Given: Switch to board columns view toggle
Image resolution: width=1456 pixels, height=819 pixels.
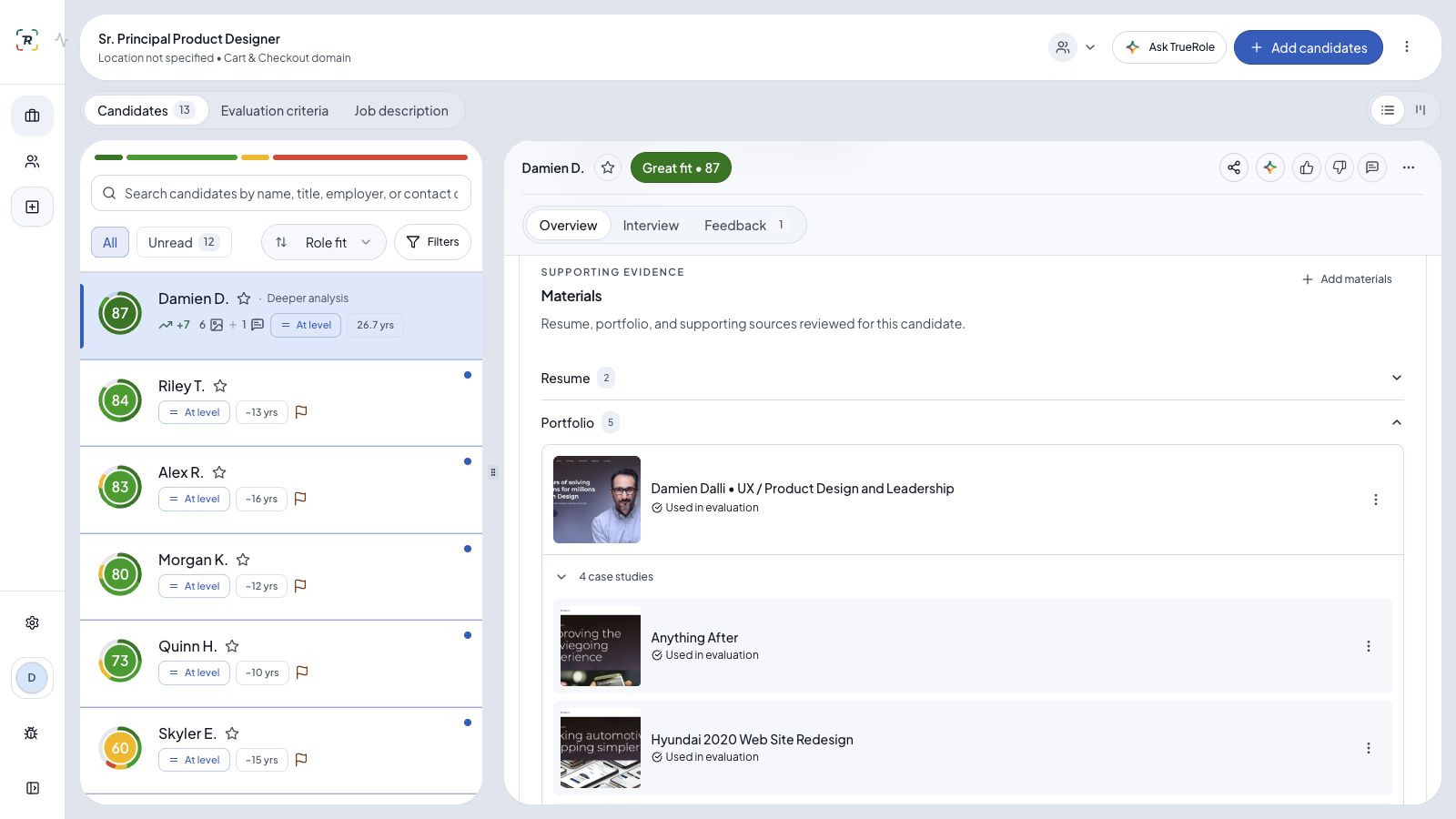Looking at the screenshot, I should tap(1421, 110).
